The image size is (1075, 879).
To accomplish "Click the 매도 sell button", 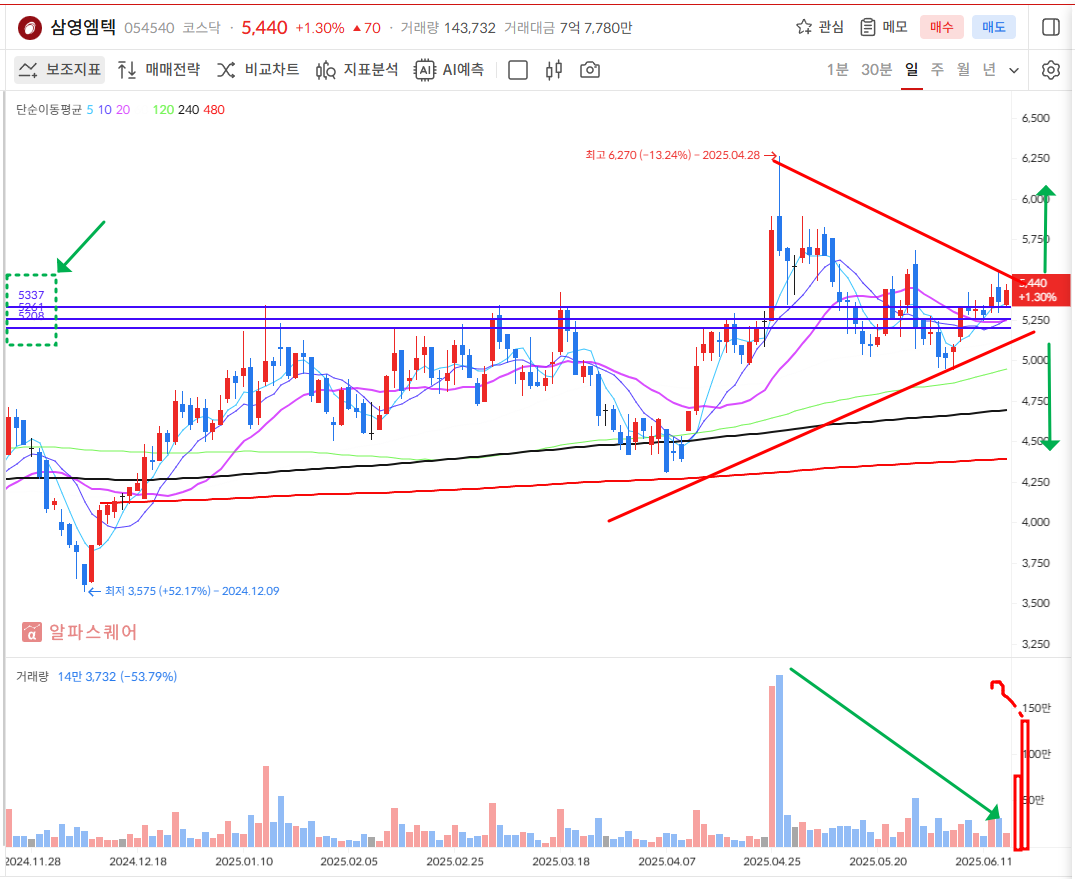I will (x=993, y=27).
